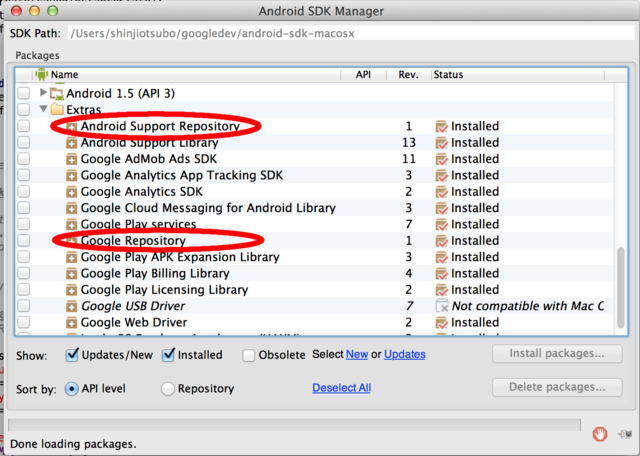Select the Google Play Licensing Library row
Viewport: 640px width, 456px height.
pyautogui.click(x=314, y=290)
